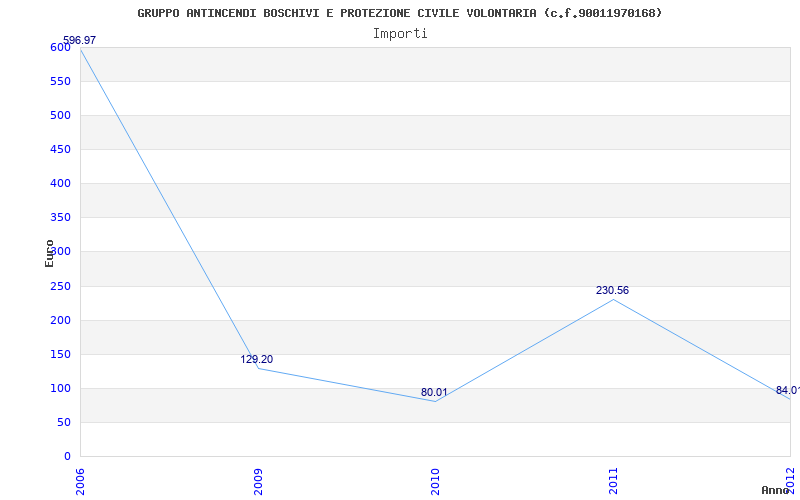Click the 2011 x-axis label
This screenshot has height=500, width=800.
613,482
